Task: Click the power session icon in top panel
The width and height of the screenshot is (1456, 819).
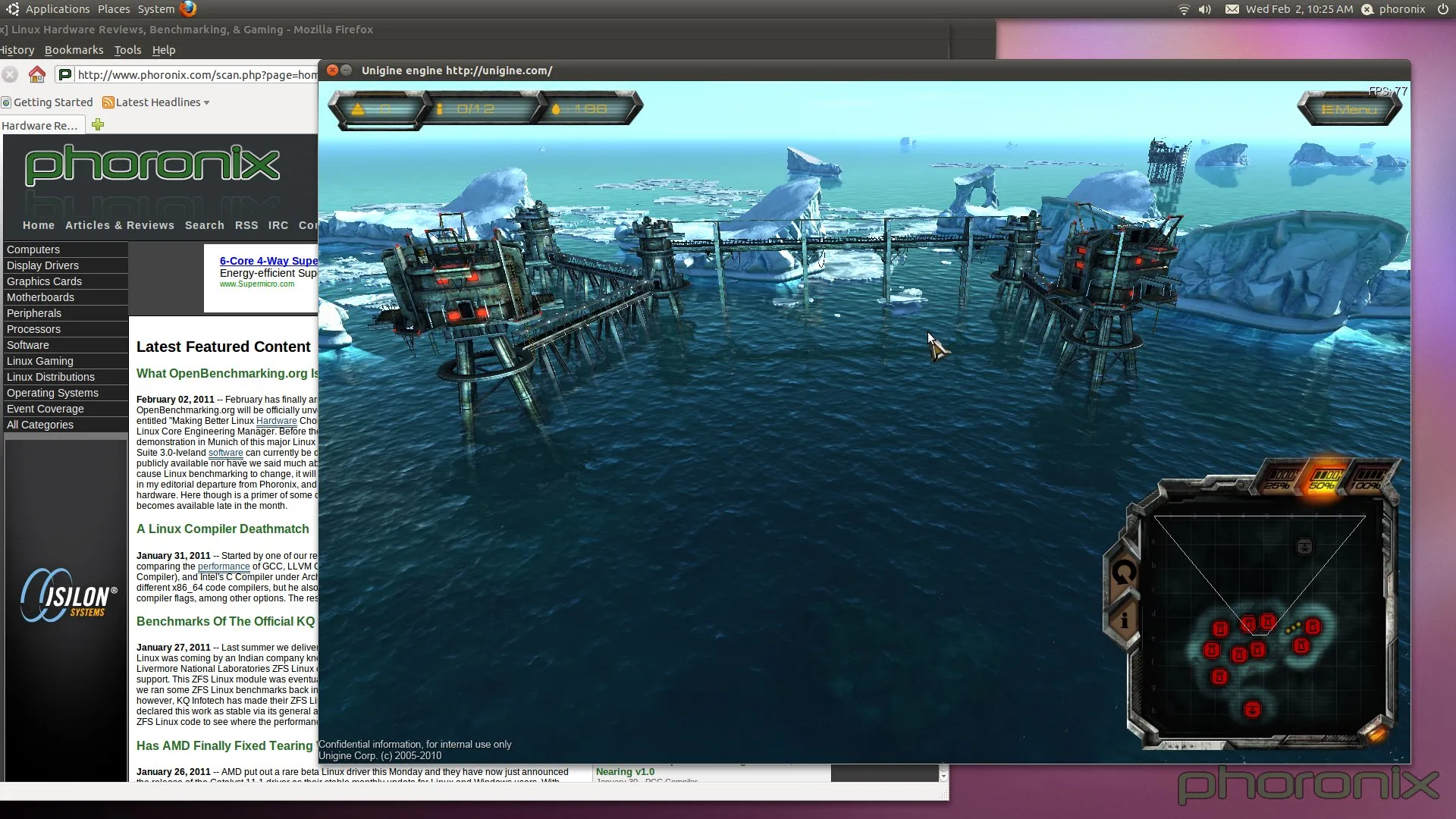Action: 1442,9
